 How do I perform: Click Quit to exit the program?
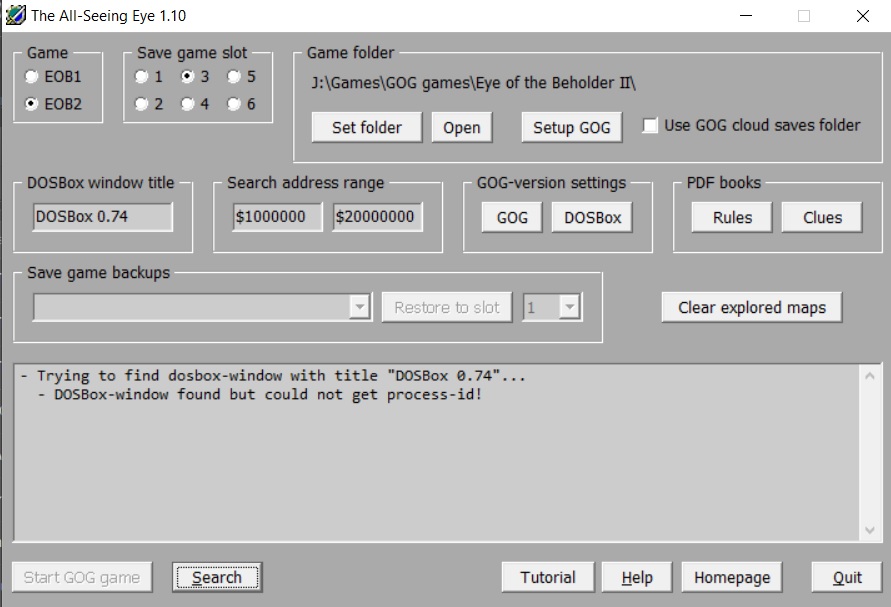click(847, 577)
